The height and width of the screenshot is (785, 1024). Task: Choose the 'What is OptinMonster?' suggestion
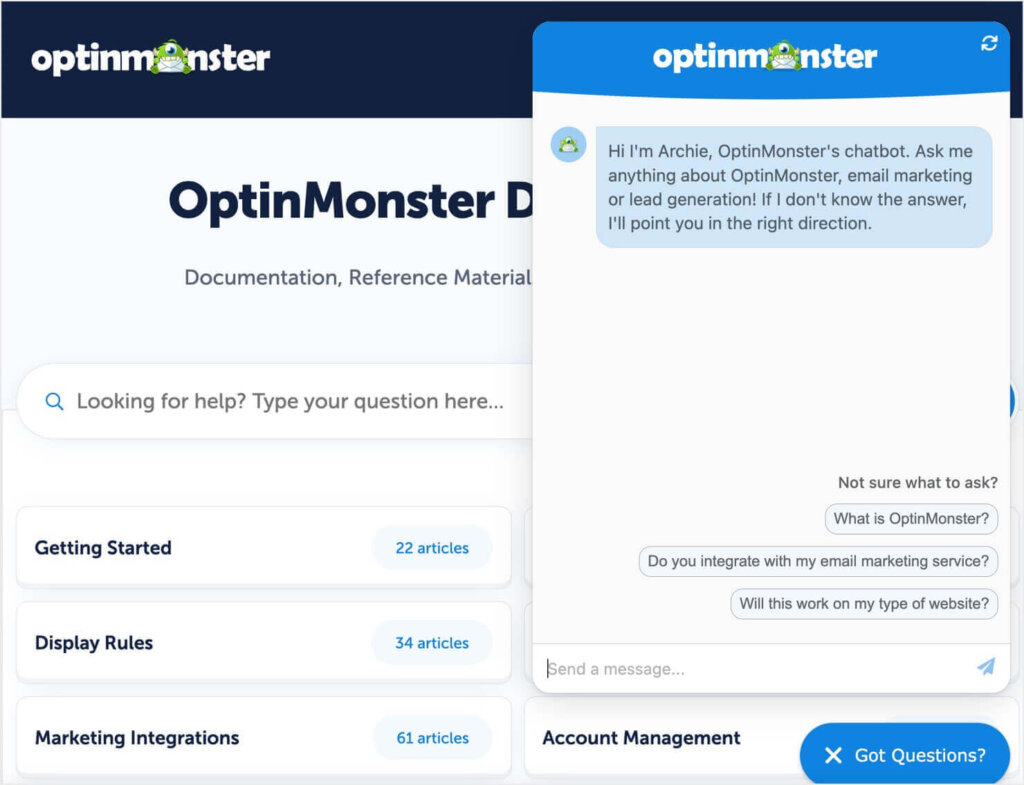911,519
